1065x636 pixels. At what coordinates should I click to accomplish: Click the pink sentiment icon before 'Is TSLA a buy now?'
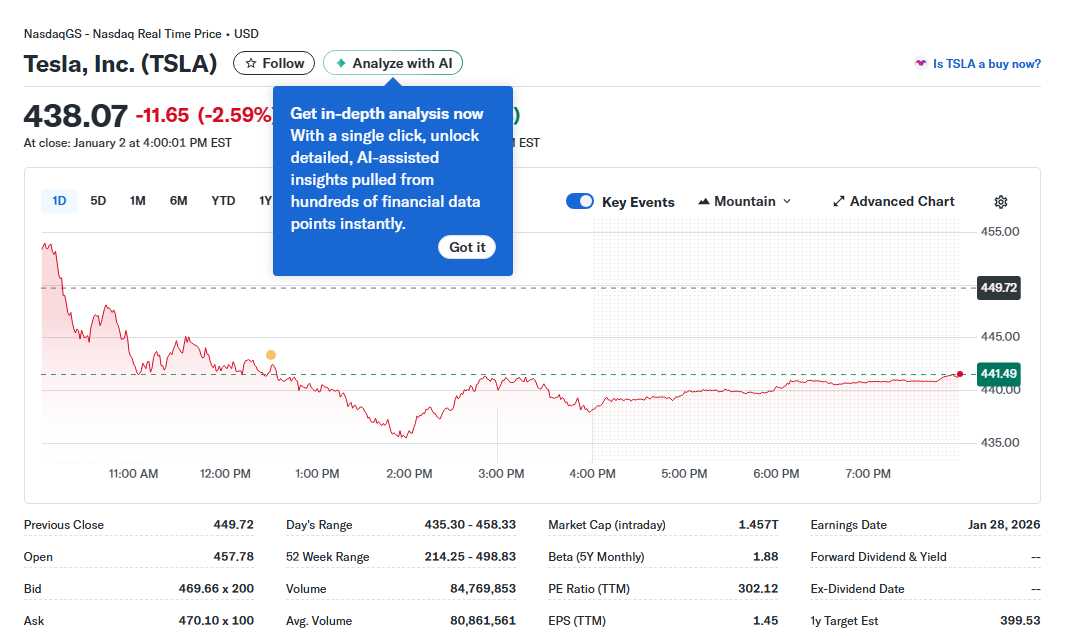pyautogui.click(x=919, y=62)
